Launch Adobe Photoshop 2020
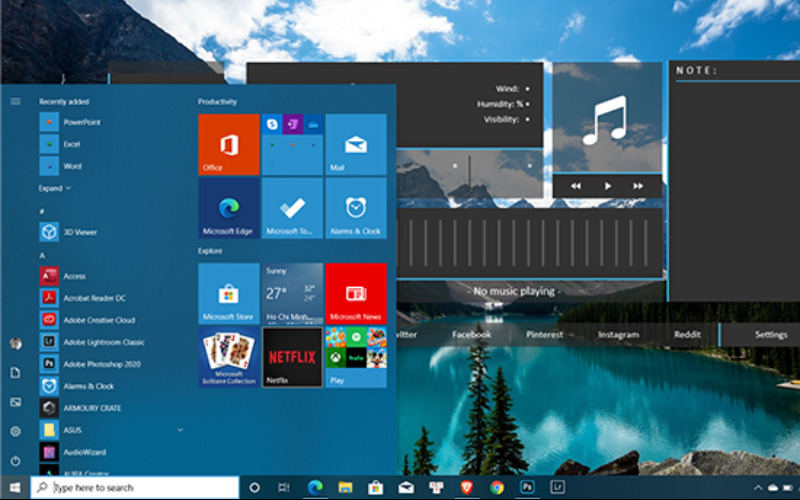This screenshot has width=800, height=500. pos(90,364)
